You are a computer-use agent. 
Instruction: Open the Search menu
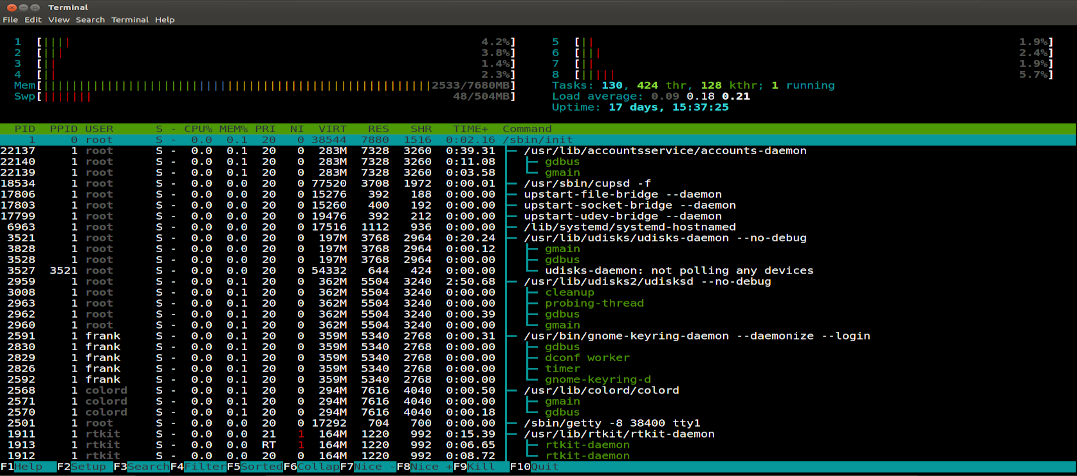coord(90,20)
